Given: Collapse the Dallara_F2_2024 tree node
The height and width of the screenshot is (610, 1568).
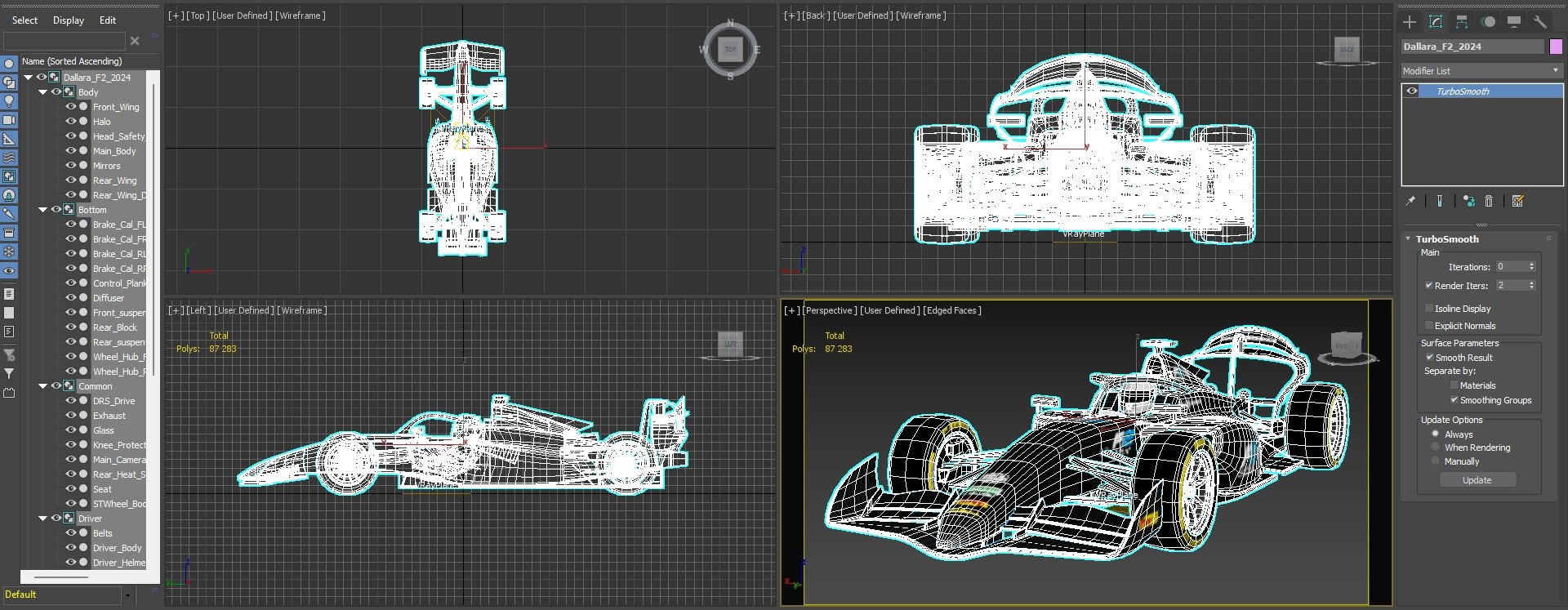Looking at the screenshot, I should (29, 78).
